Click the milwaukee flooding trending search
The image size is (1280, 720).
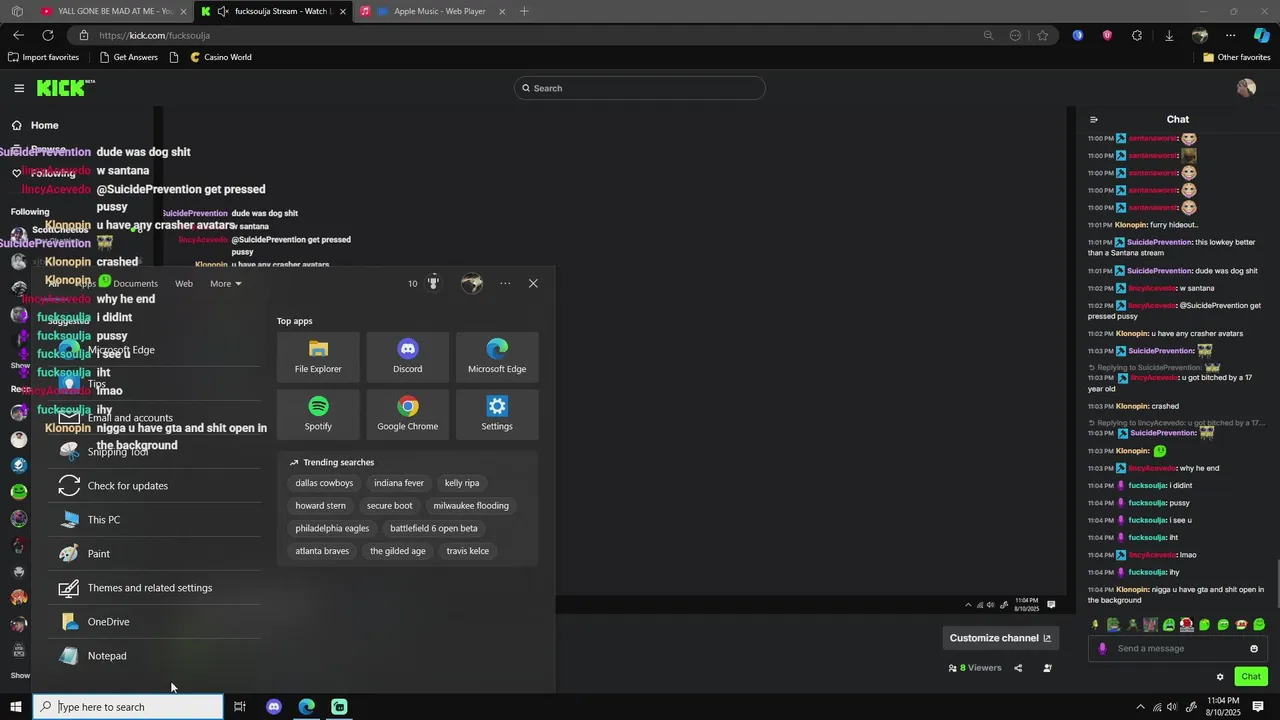click(x=471, y=506)
